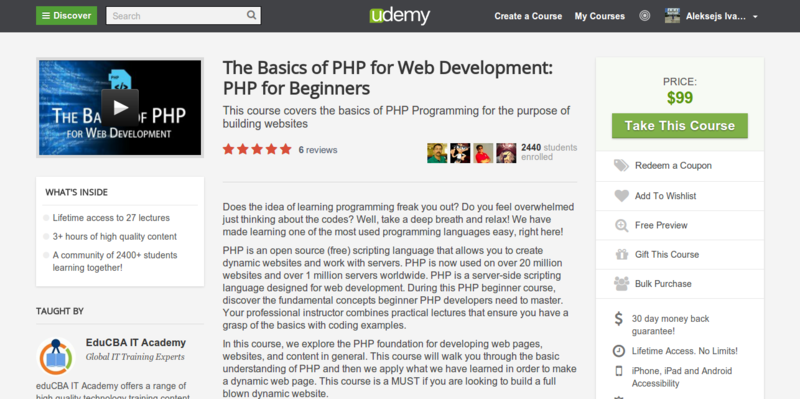Click the TAUGHT BY heading
The image size is (800, 399).
coord(60,311)
